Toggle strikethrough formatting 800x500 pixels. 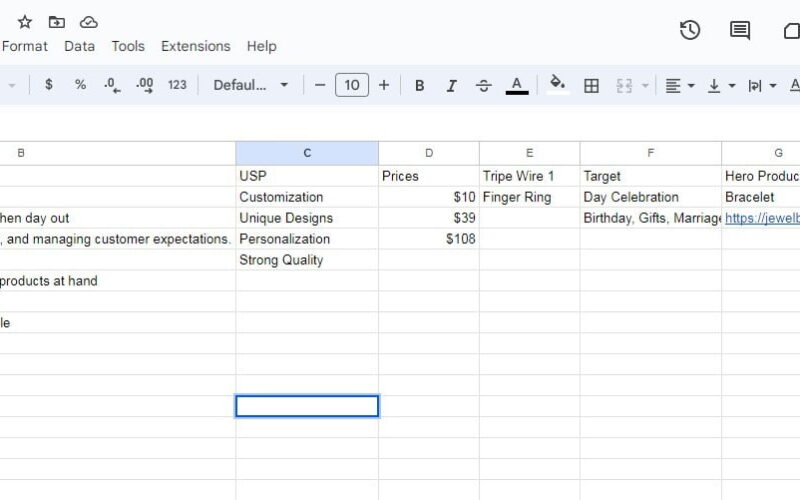tap(483, 85)
